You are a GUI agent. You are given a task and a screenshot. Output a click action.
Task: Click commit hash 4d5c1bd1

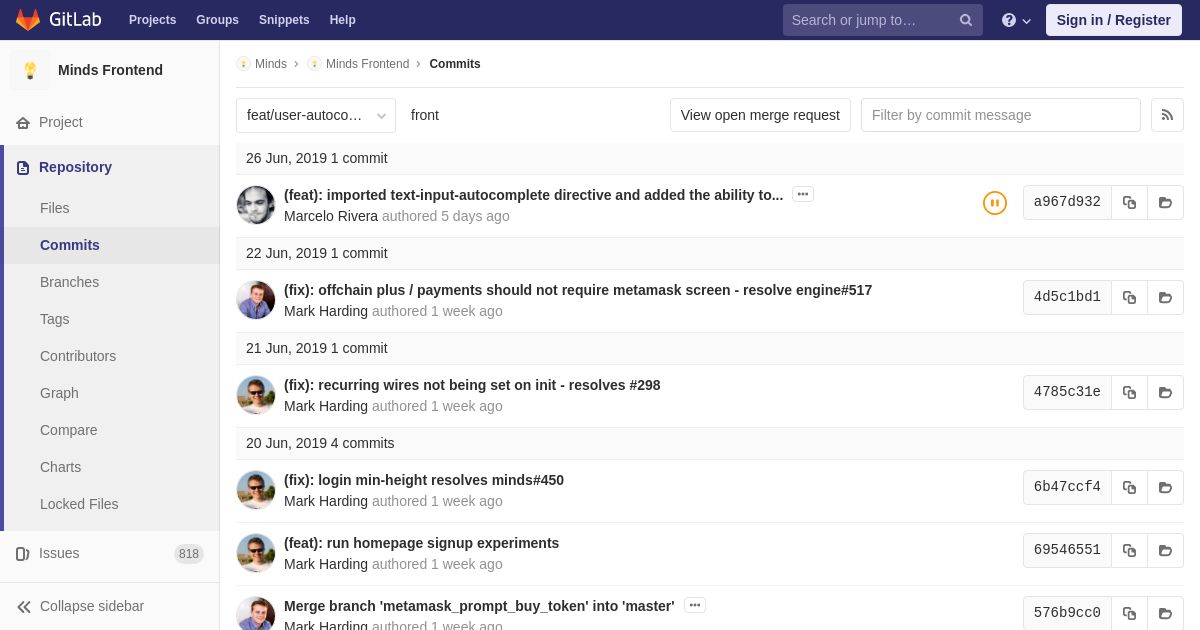pos(1067,297)
